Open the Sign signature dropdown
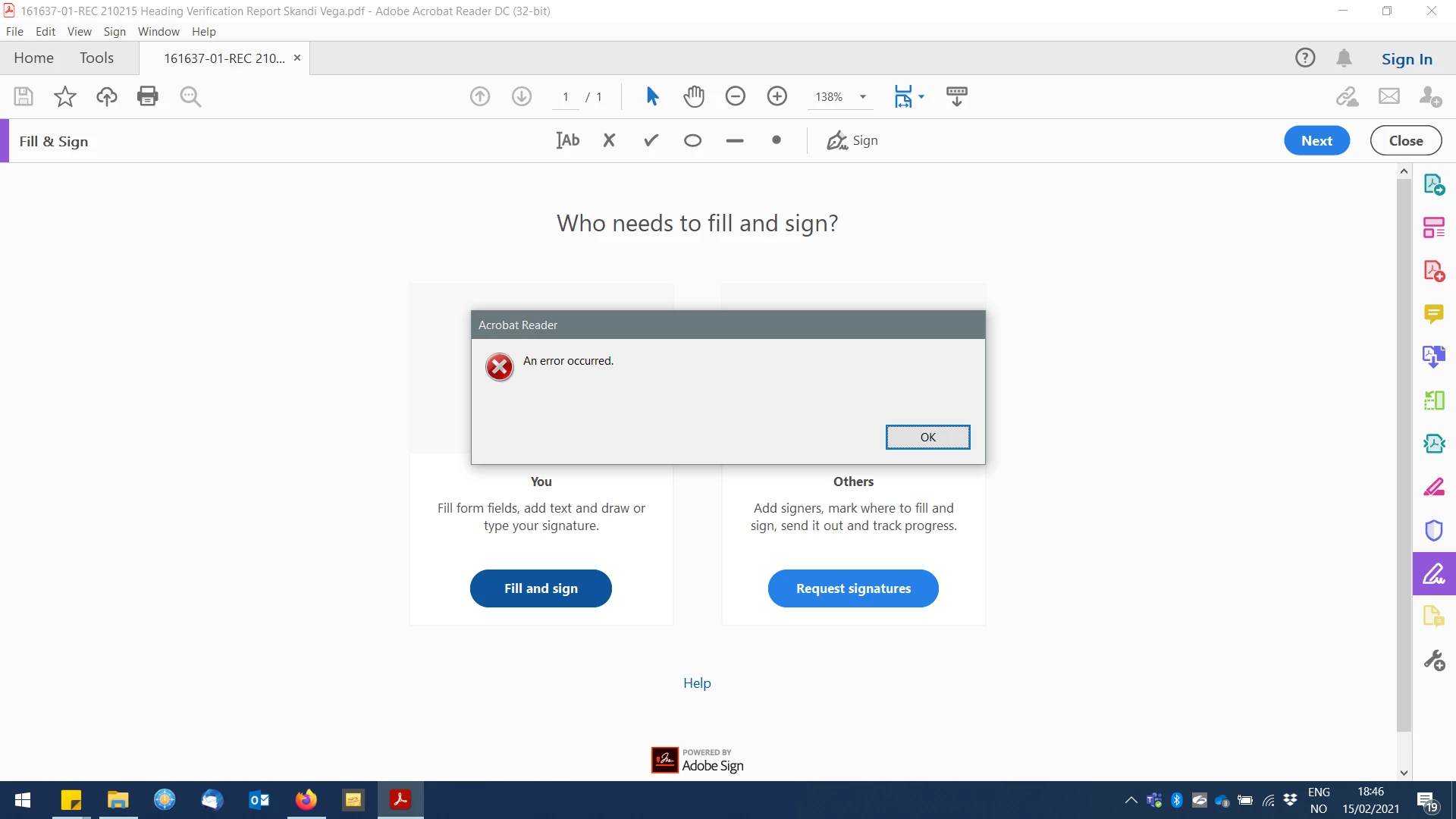The width and height of the screenshot is (1456, 819). (x=852, y=140)
